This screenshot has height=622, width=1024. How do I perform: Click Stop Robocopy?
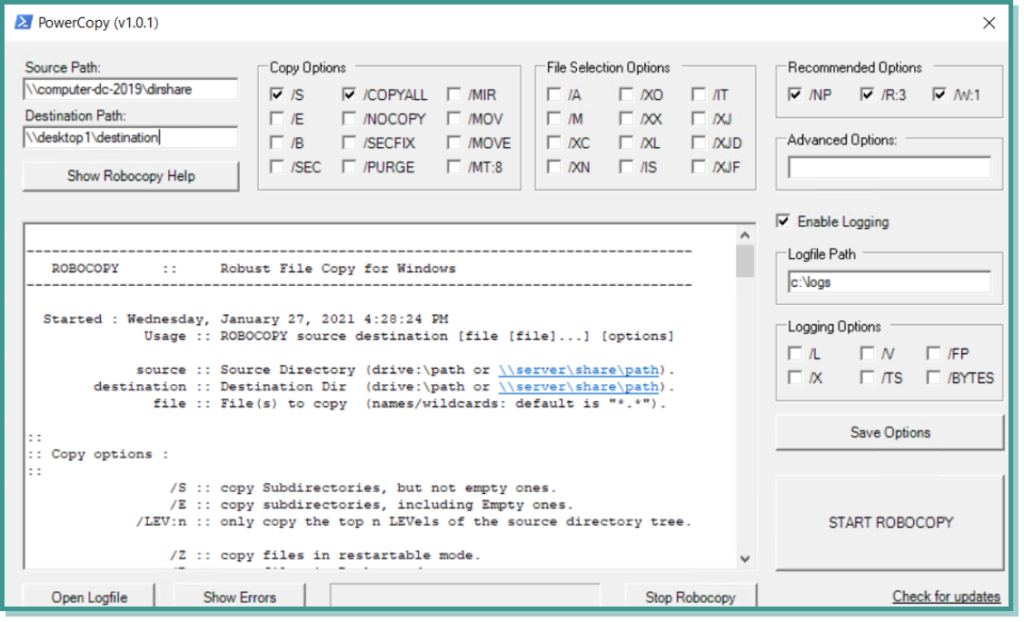pyautogui.click(x=691, y=597)
